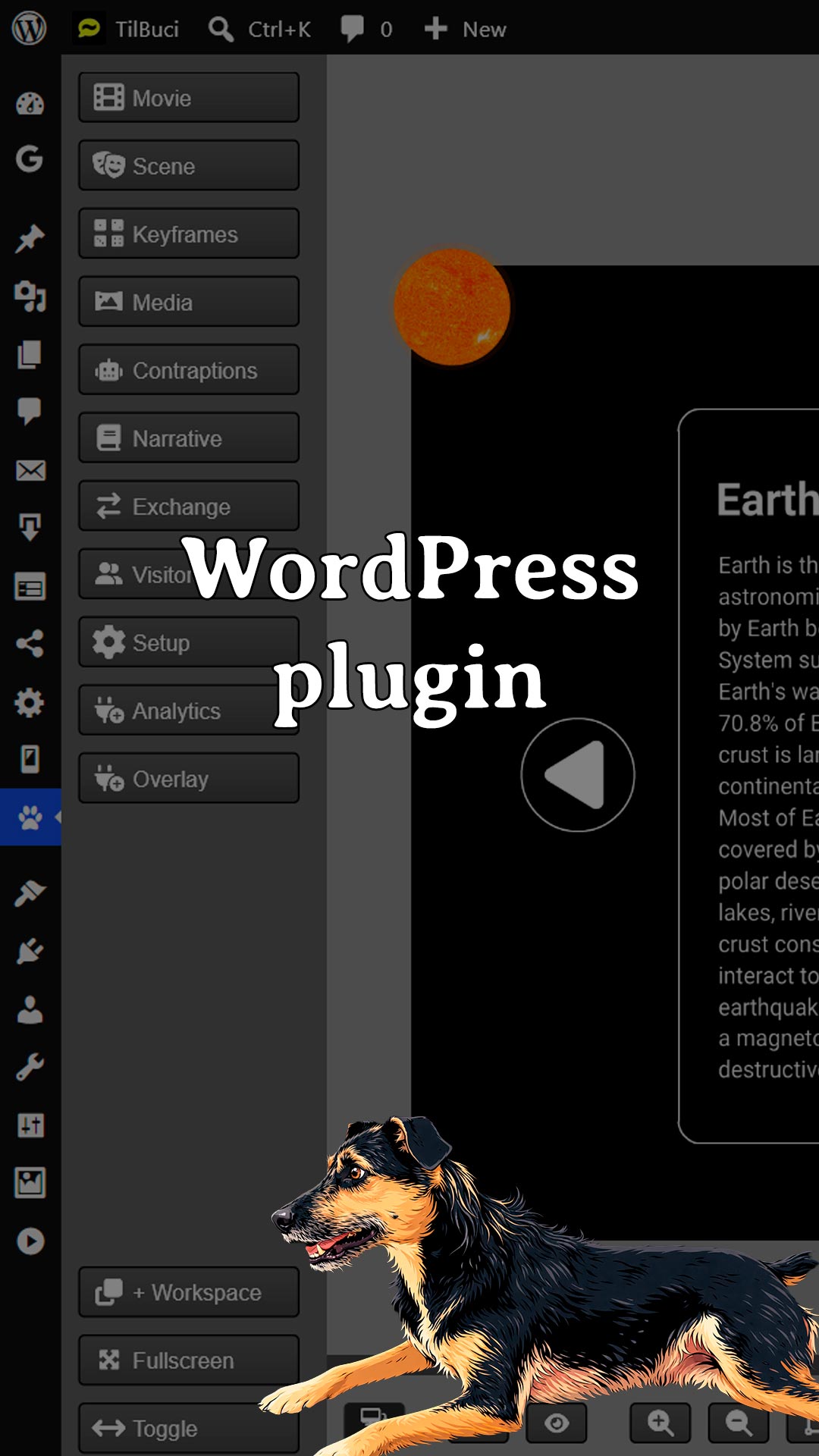Open the Setup menu
Image resolution: width=819 pixels, height=1456 pixels.
189,642
